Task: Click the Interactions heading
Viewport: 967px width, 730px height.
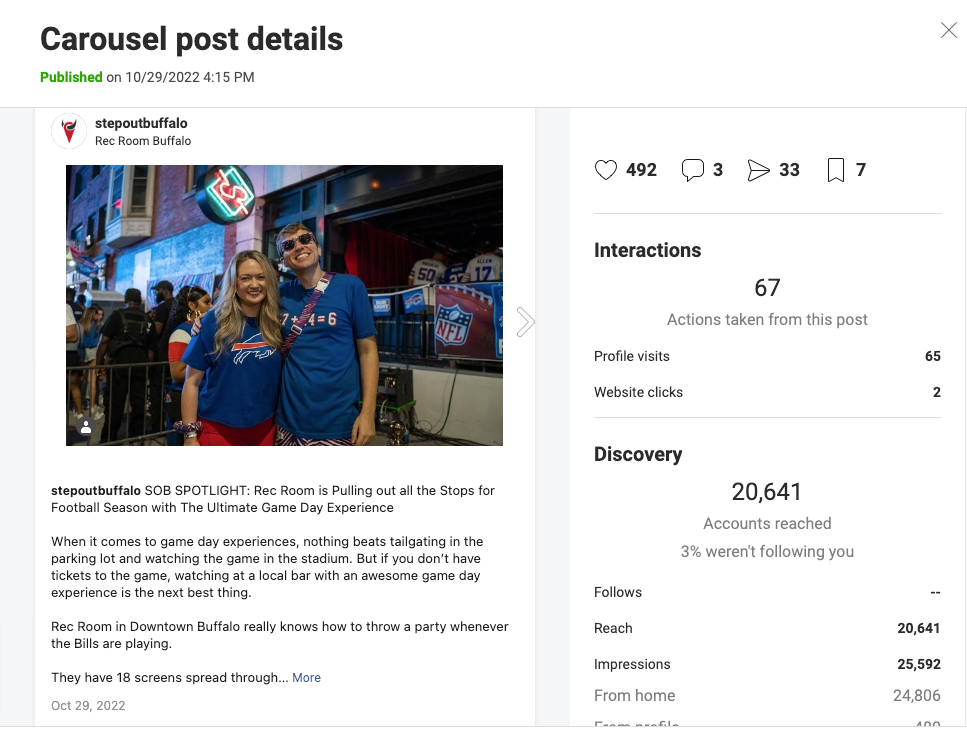Action: 648,250
